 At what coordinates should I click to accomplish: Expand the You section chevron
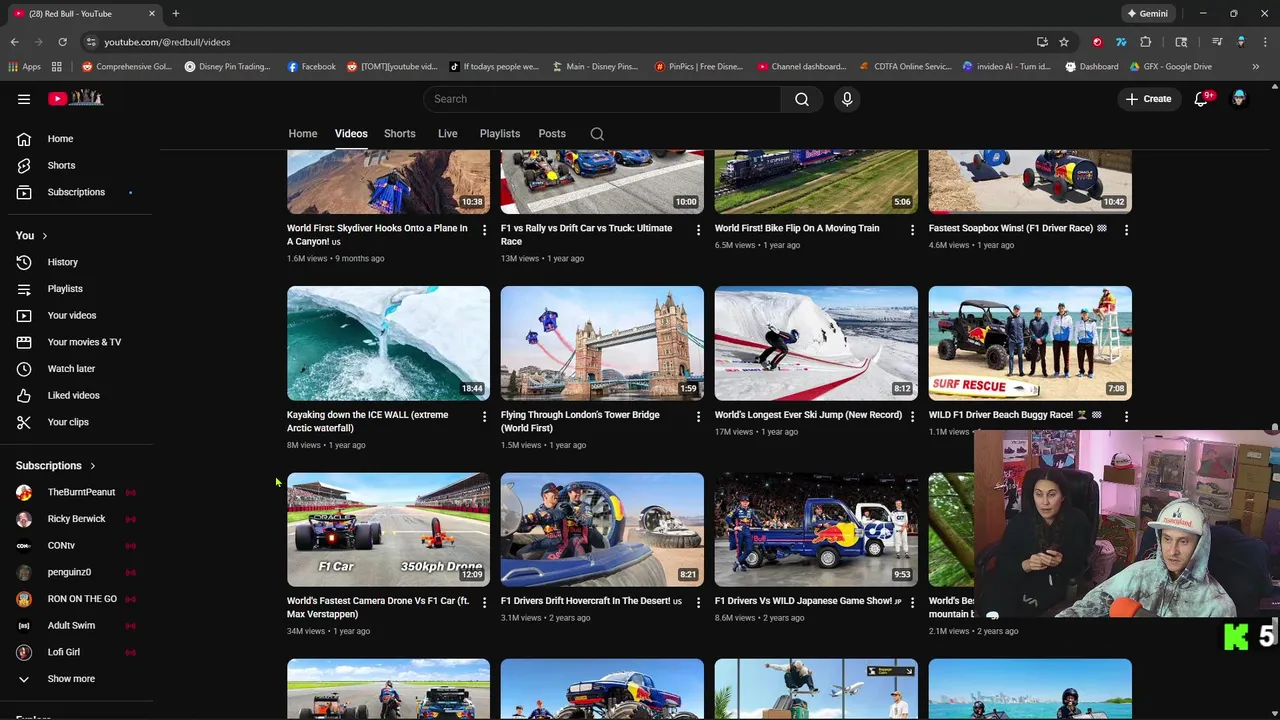[44, 236]
